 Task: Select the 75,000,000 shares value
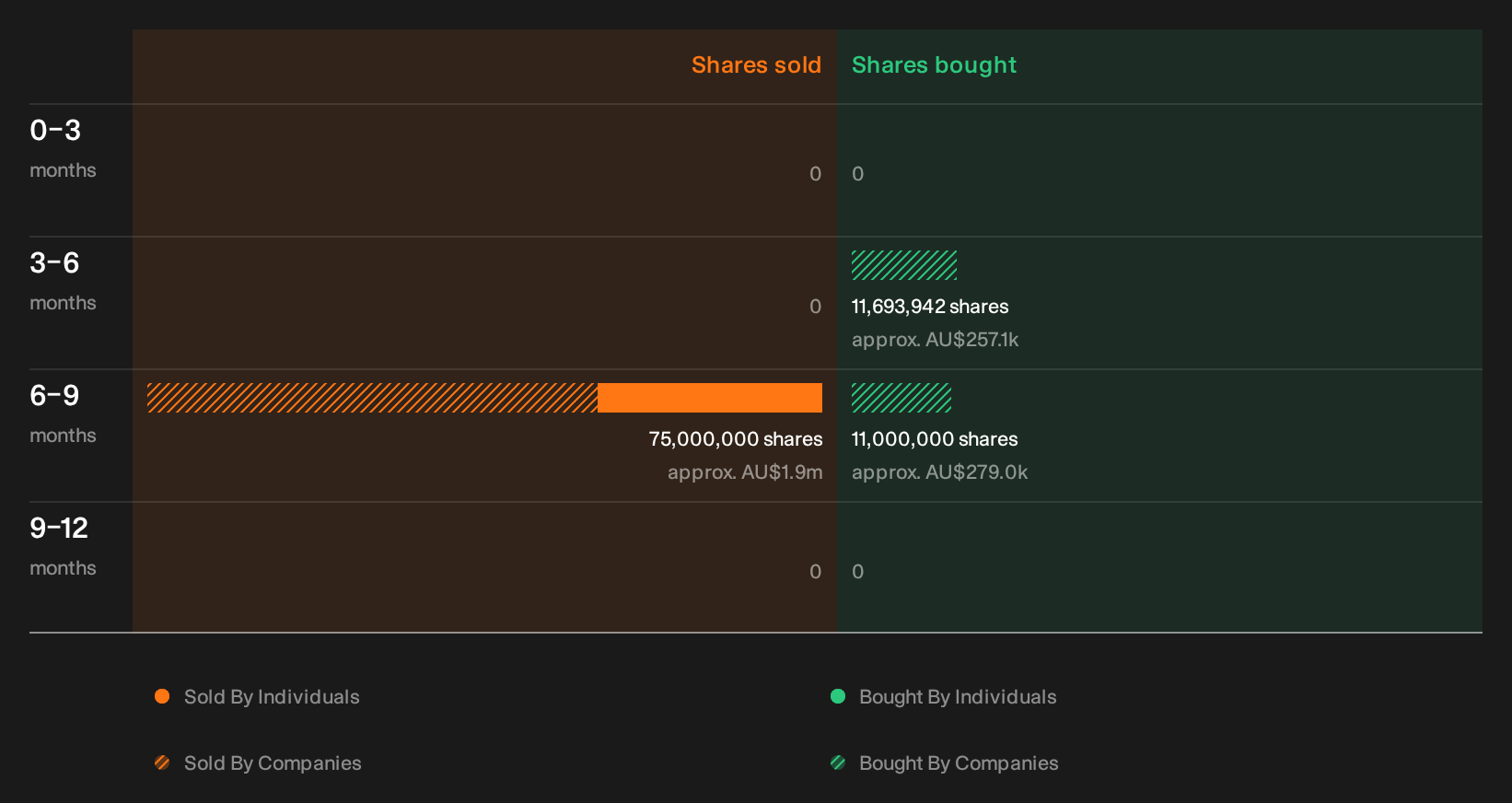(736, 439)
